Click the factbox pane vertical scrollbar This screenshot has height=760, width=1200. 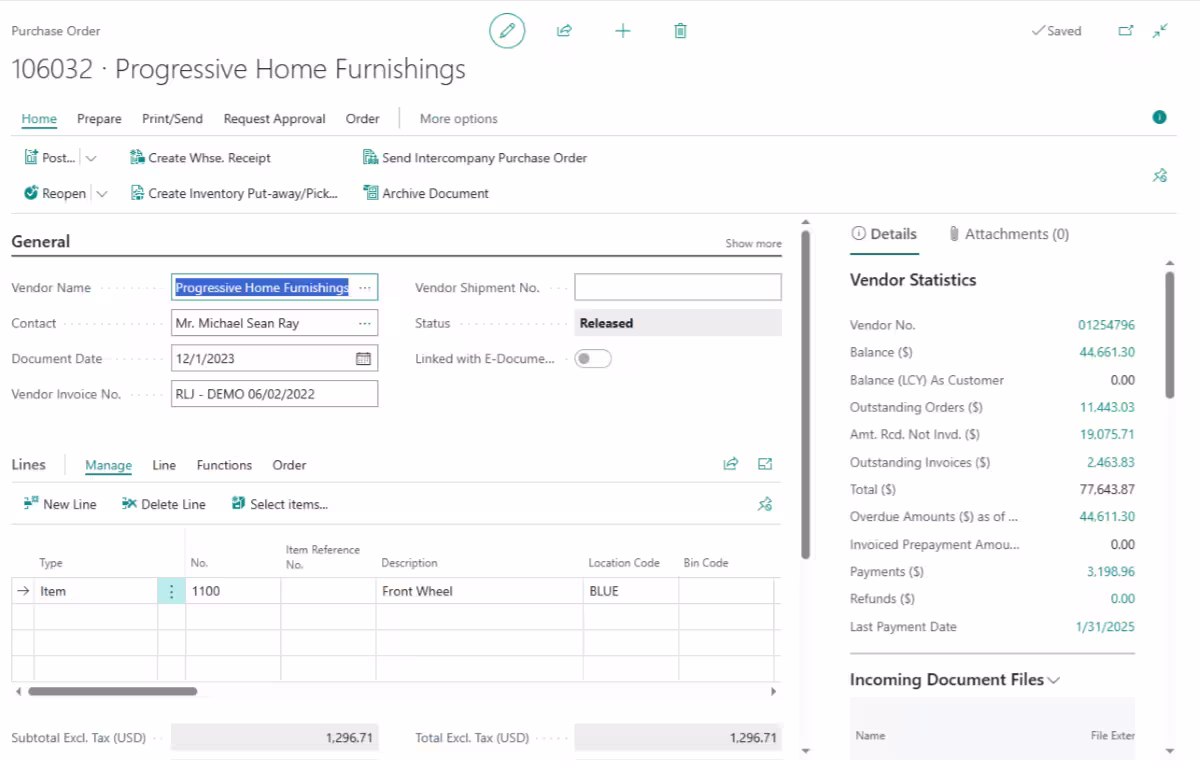pos(1170,335)
